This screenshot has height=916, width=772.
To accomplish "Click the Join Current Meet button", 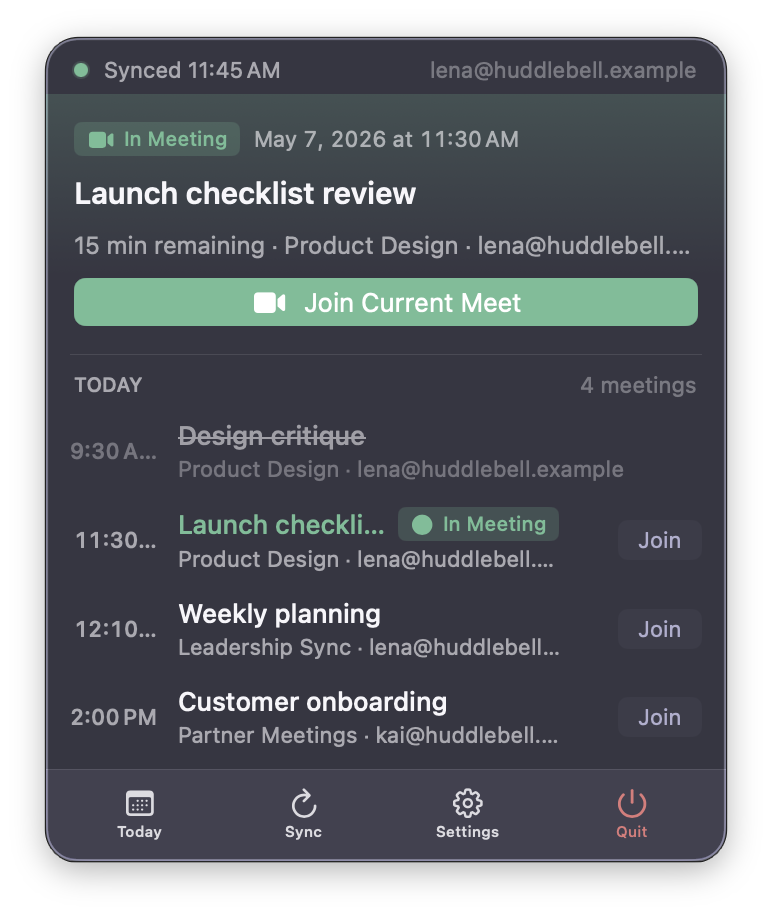I will coord(385,302).
